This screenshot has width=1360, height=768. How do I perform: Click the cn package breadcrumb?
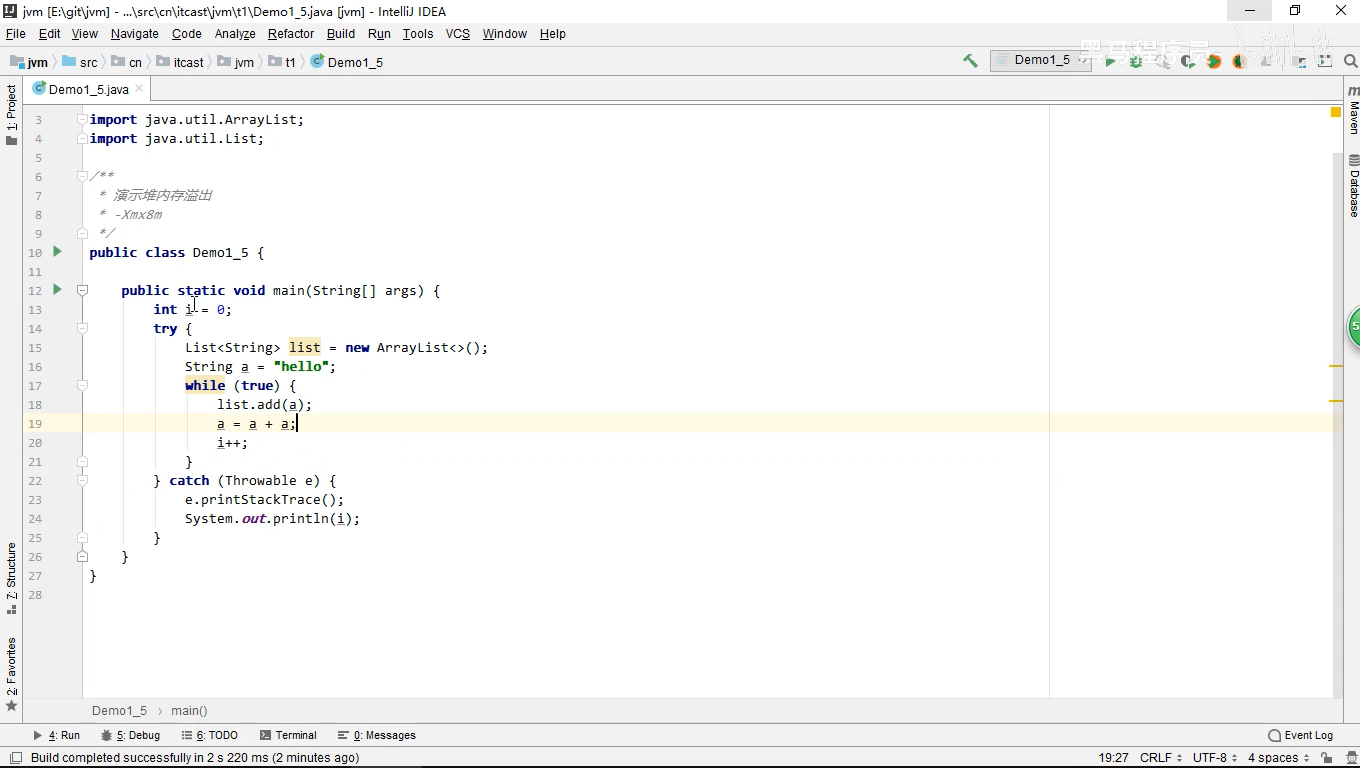coord(128,62)
